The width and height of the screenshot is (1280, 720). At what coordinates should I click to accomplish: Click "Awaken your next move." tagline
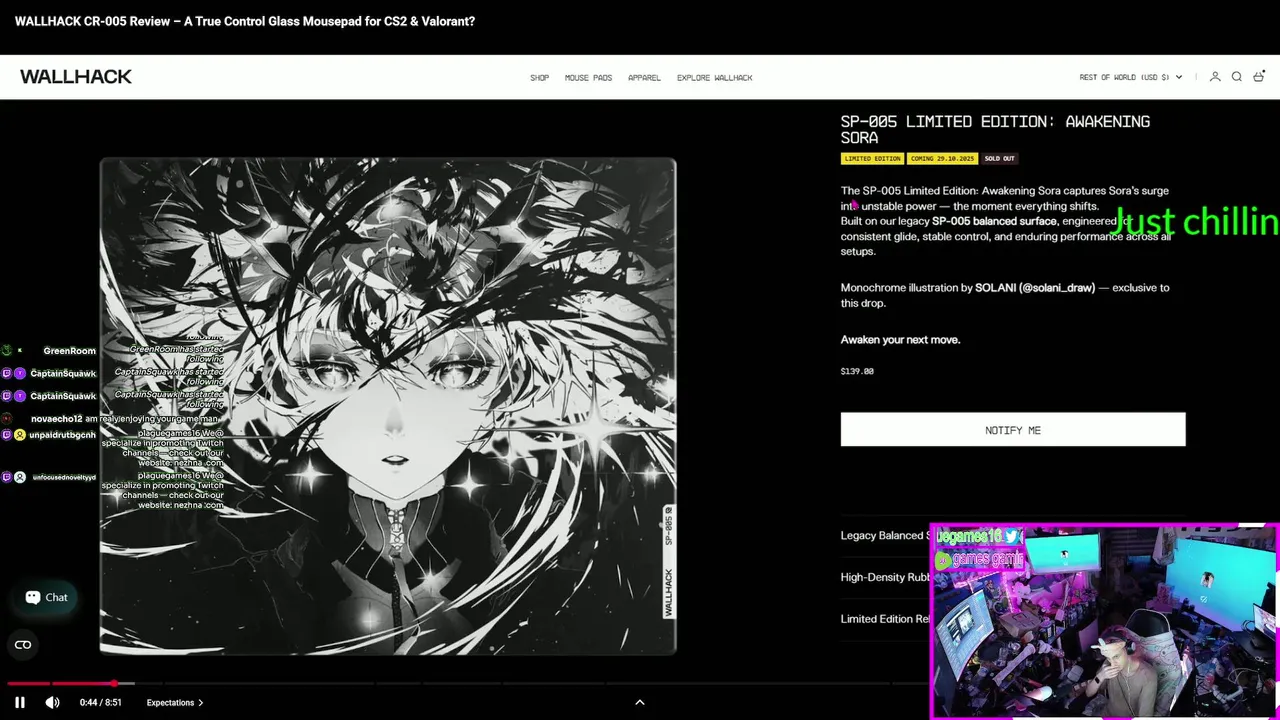(x=900, y=340)
